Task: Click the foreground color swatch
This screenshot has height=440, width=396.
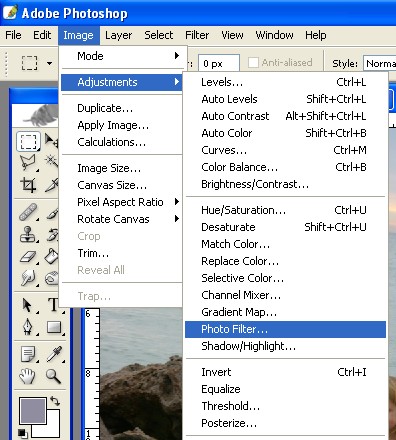Action: (33, 411)
